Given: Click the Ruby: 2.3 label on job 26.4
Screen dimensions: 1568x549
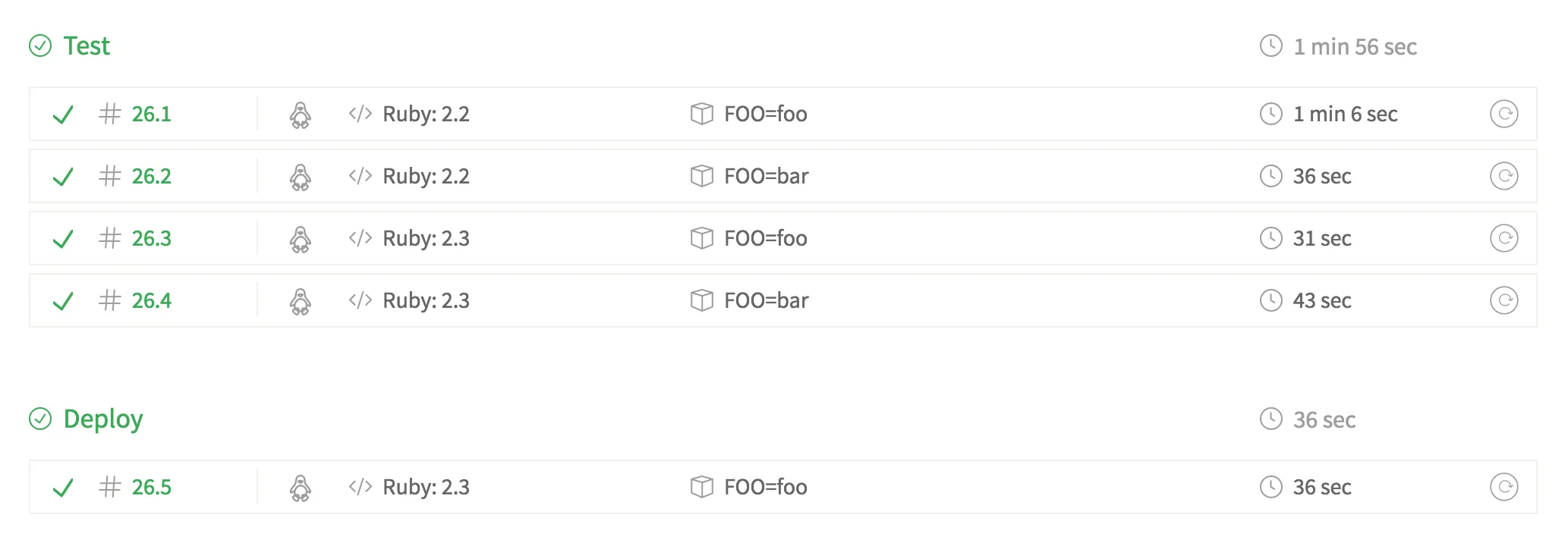Looking at the screenshot, I should click(x=426, y=301).
